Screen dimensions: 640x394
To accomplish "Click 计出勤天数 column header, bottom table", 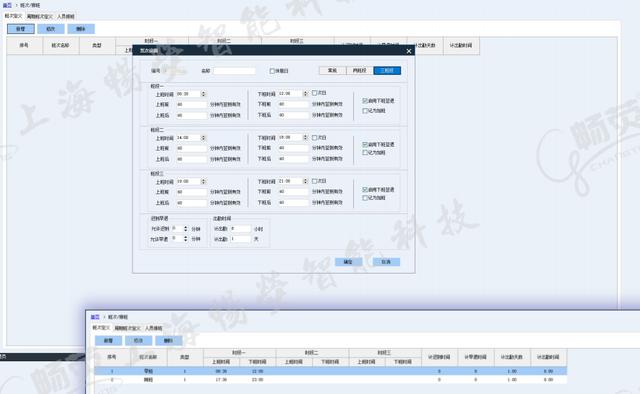I will [512, 357].
